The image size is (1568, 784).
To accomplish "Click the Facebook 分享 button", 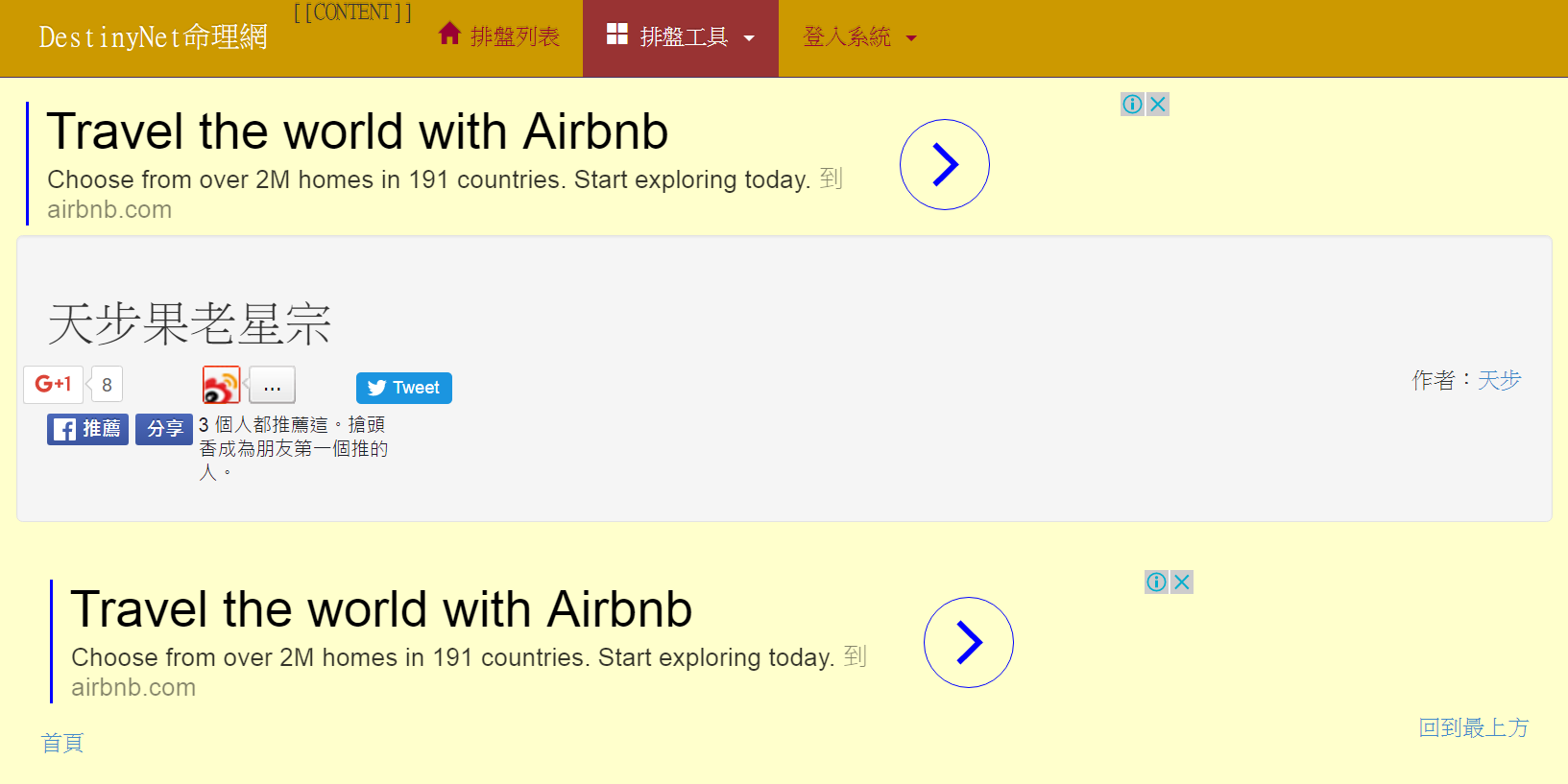I will (x=164, y=429).
